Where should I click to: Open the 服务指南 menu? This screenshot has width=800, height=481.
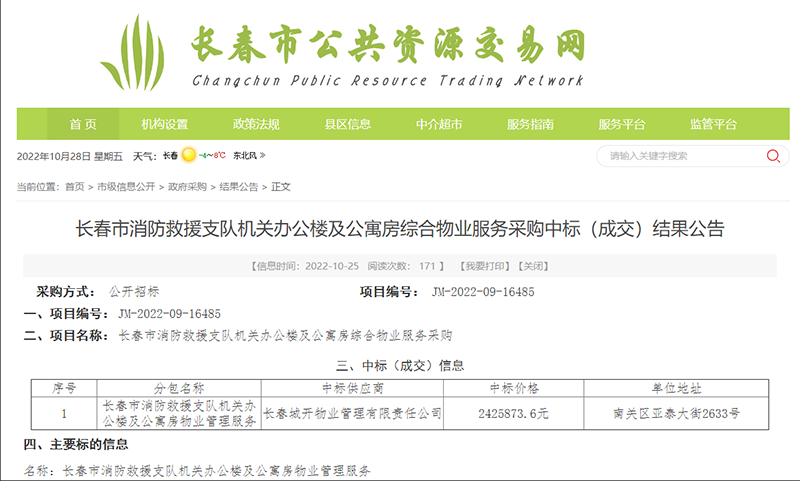[x=530, y=124]
